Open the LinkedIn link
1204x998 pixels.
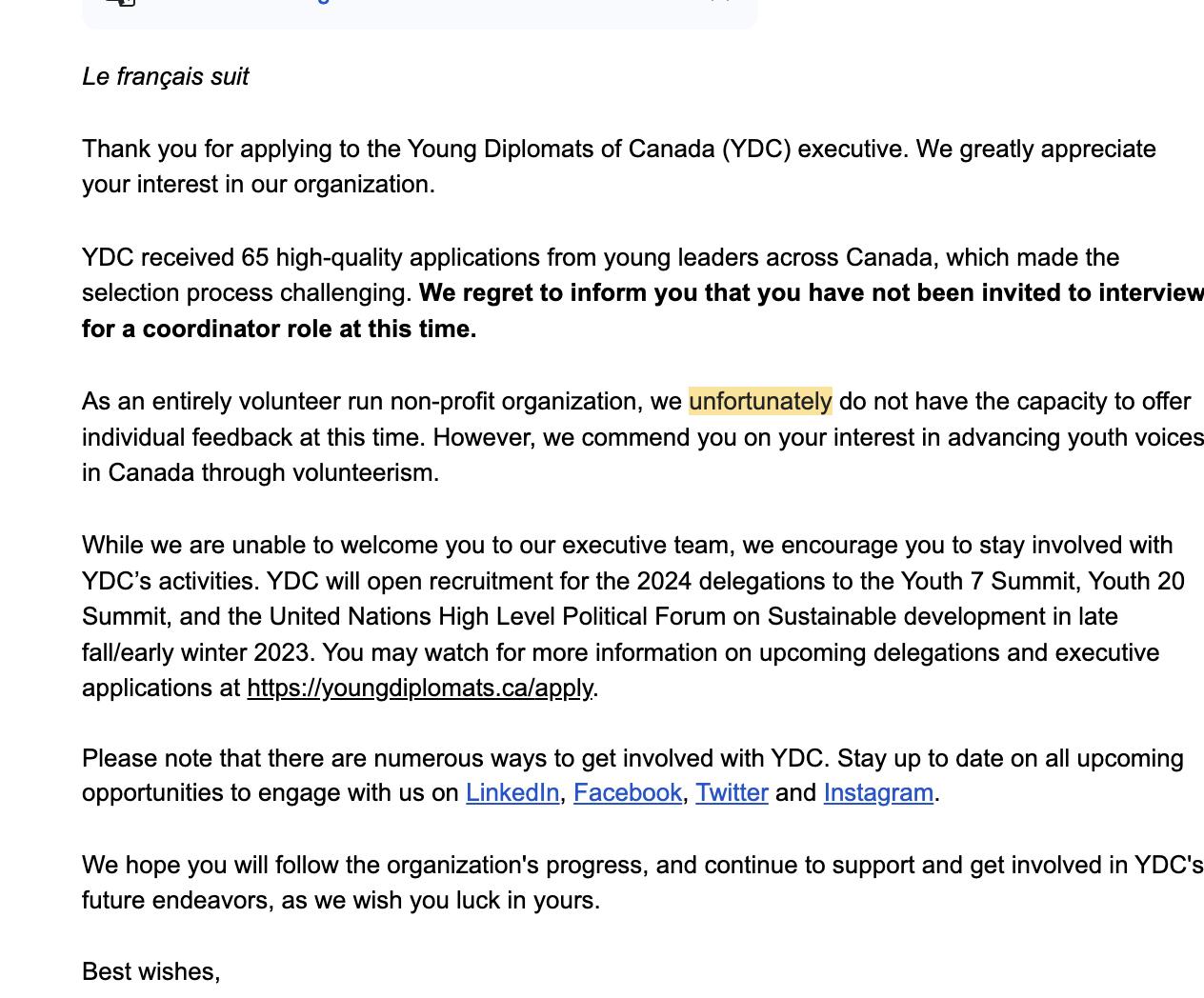[x=512, y=792]
